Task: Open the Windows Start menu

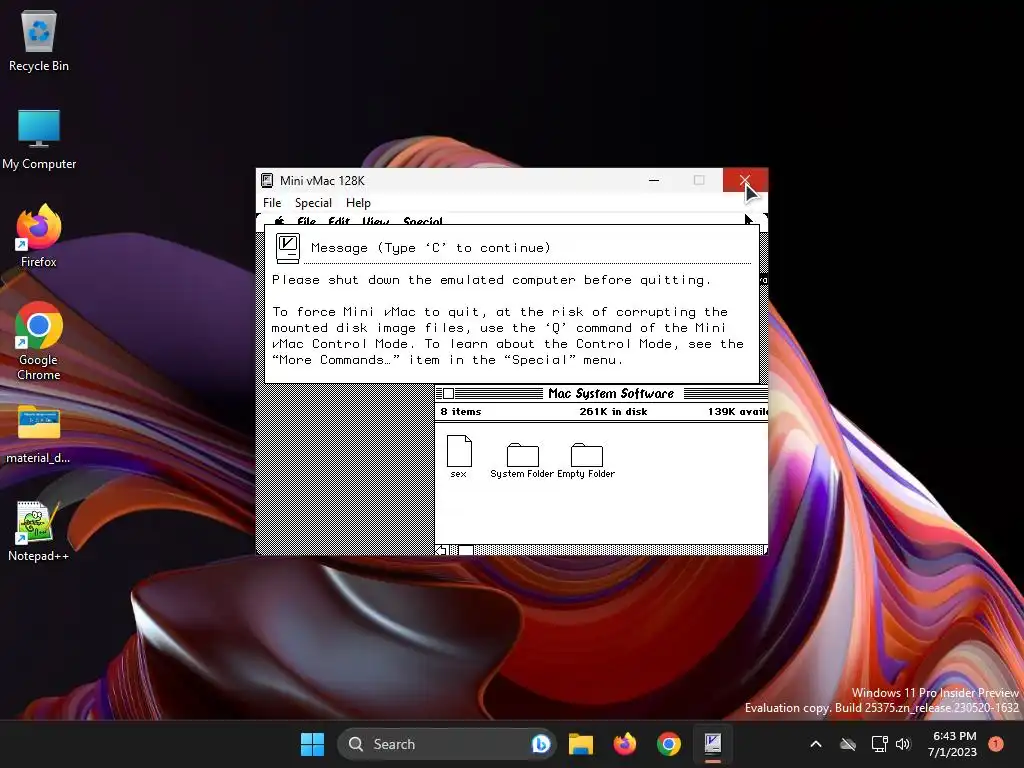Action: pos(312,744)
